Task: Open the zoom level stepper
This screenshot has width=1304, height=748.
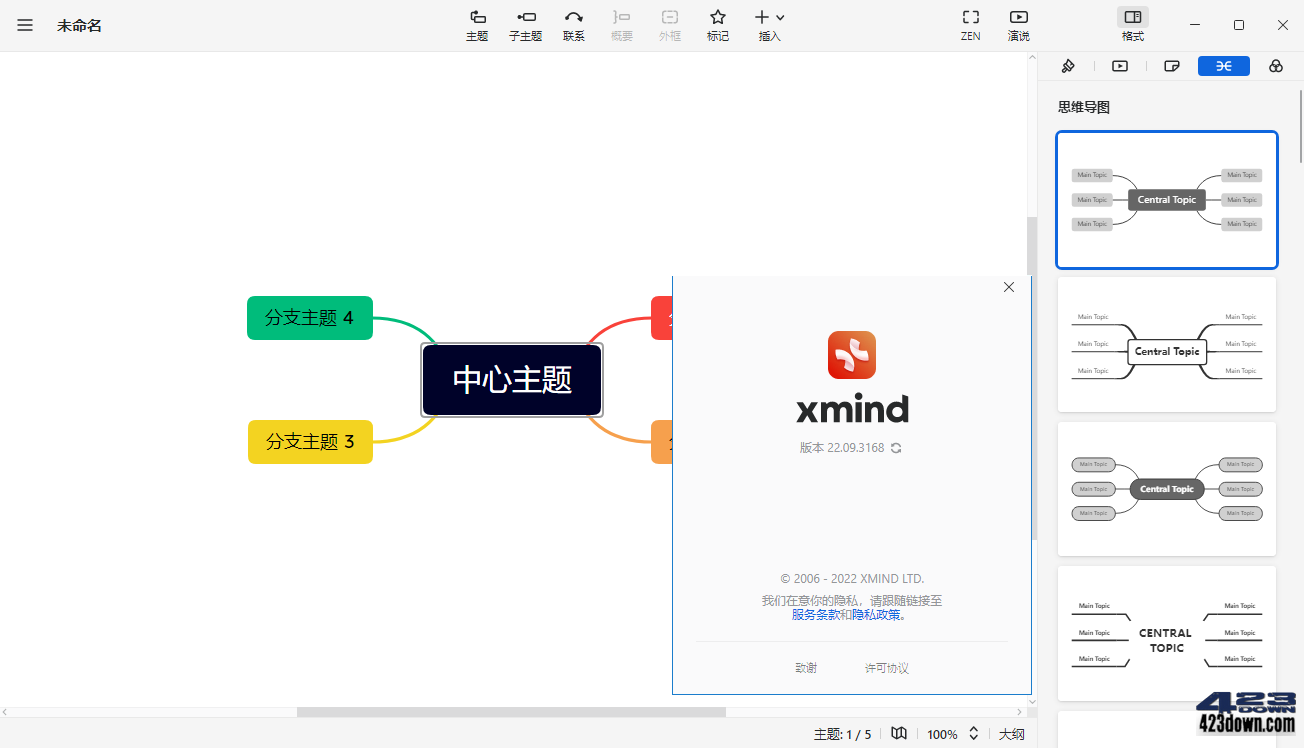Action: [x=971, y=733]
